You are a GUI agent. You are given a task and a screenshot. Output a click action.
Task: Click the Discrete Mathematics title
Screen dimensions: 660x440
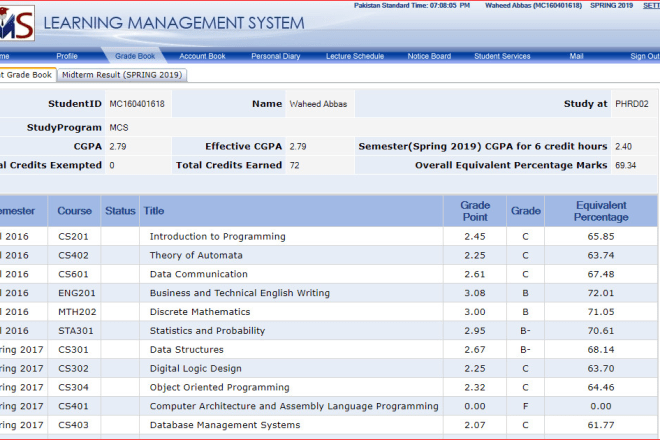[x=200, y=312]
